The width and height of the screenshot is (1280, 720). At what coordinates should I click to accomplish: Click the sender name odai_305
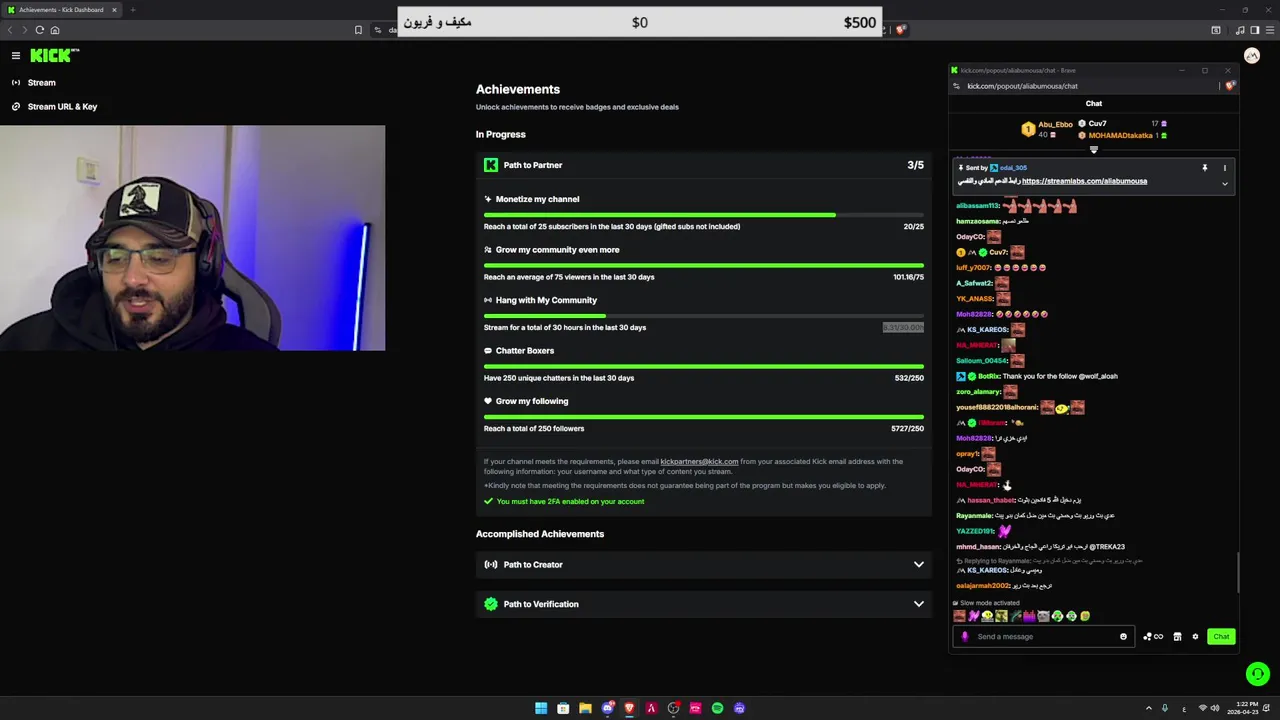pyautogui.click(x=1012, y=168)
